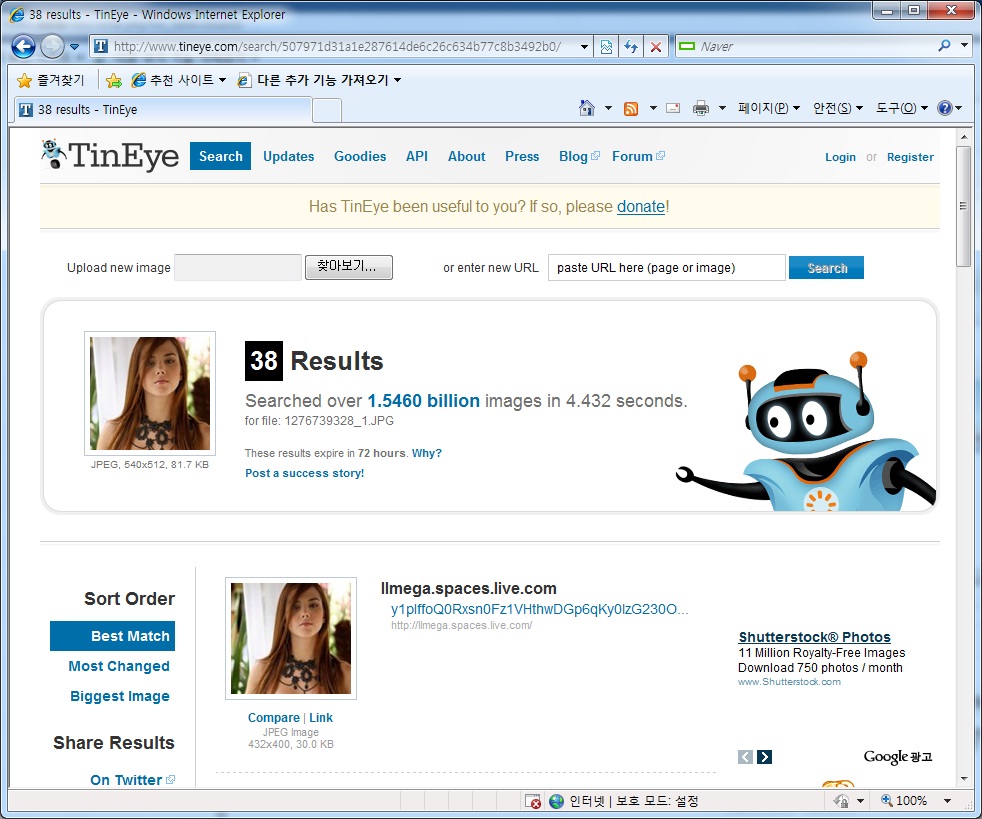Click the orange RSS feeds icon

(x=631, y=108)
